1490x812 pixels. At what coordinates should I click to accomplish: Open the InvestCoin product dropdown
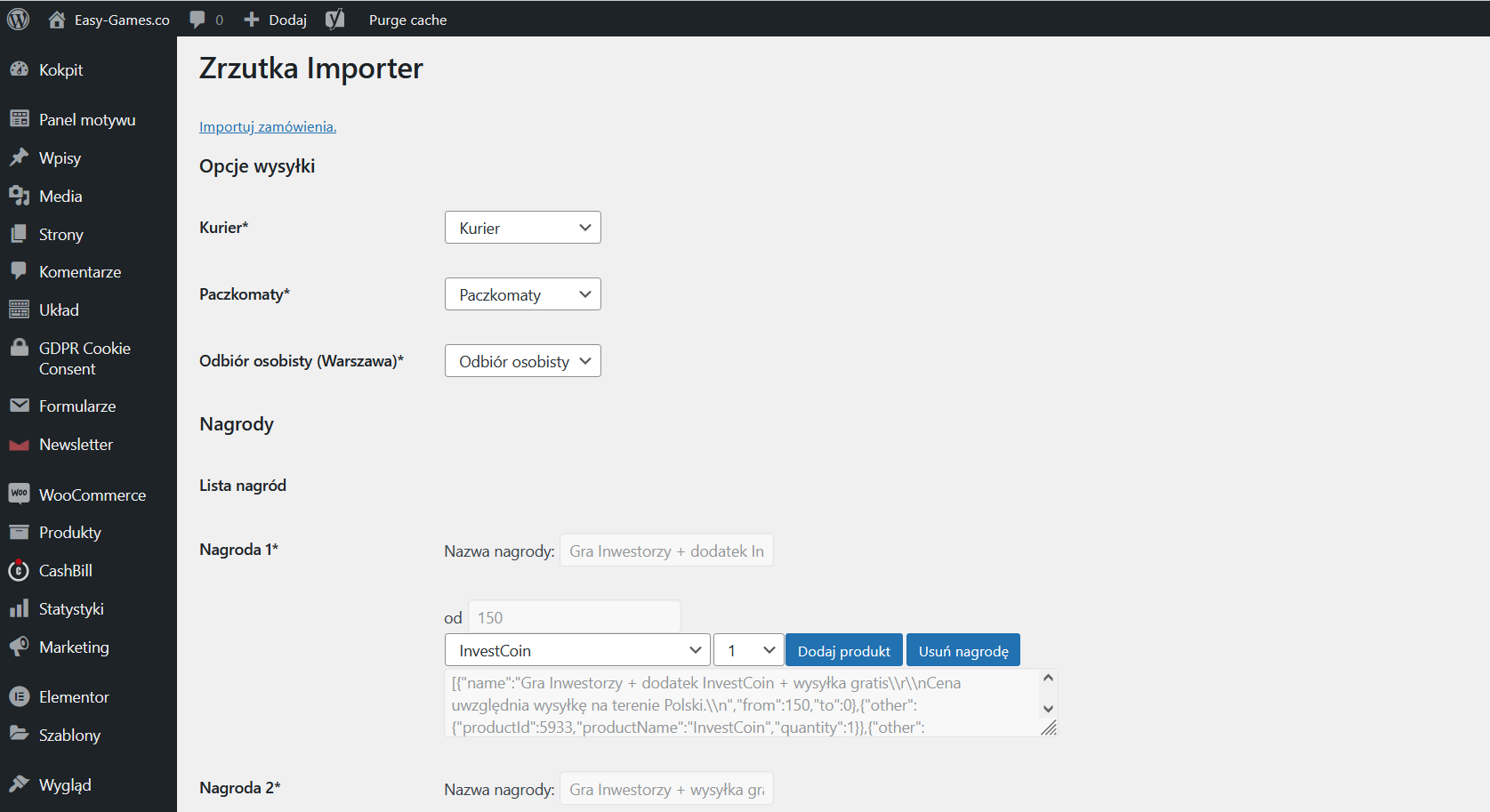pyautogui.click(x=577, y=650)
